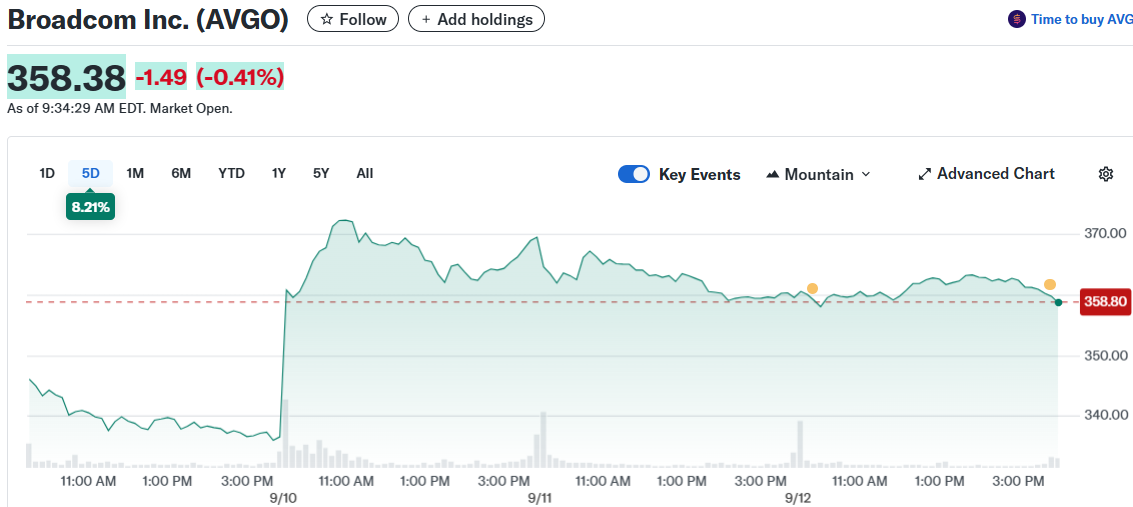Image resolution: width=1133 pixels, height=507 pixels.
Task: Open the Mountain chart type dropdown
Action: click(818, 174)
